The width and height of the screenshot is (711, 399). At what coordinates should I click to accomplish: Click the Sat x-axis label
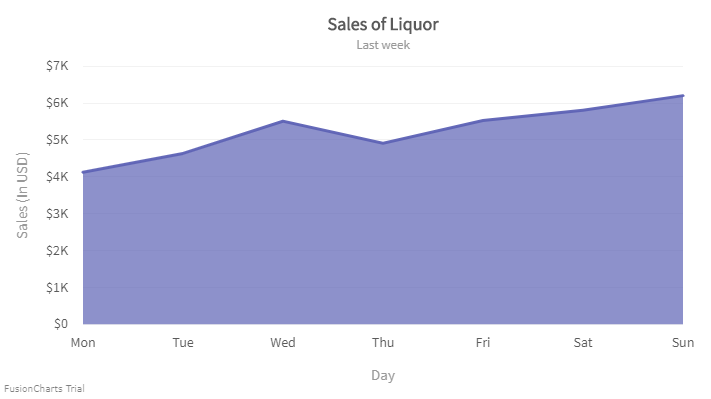click(583, 342)
